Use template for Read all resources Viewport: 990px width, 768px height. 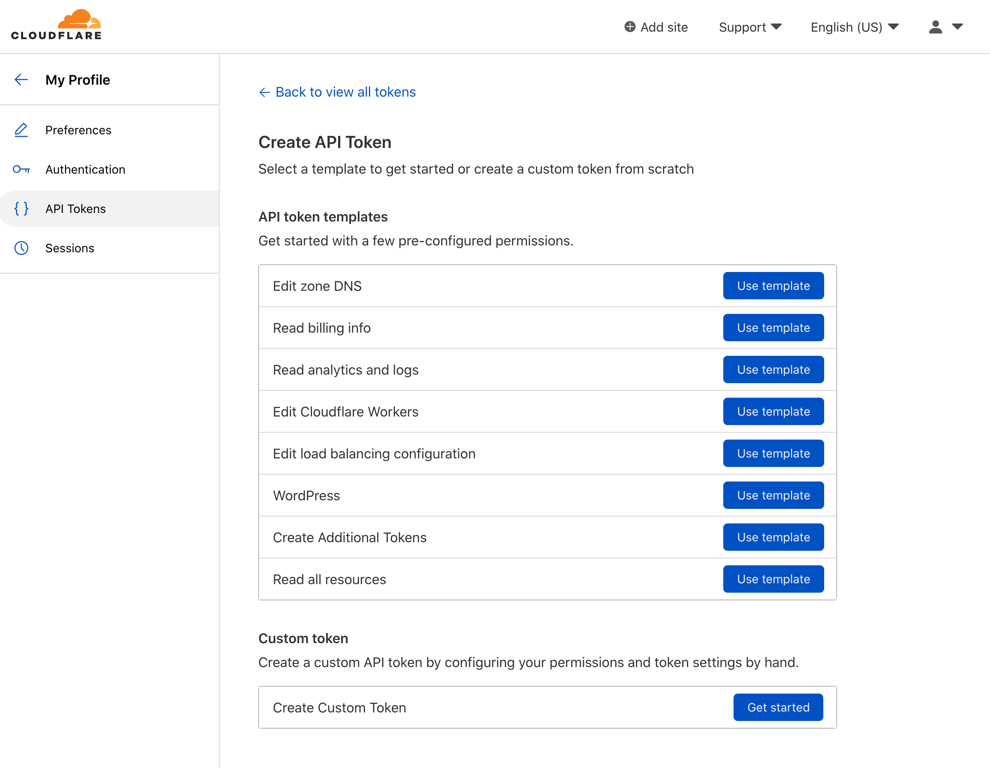point(773,580)
